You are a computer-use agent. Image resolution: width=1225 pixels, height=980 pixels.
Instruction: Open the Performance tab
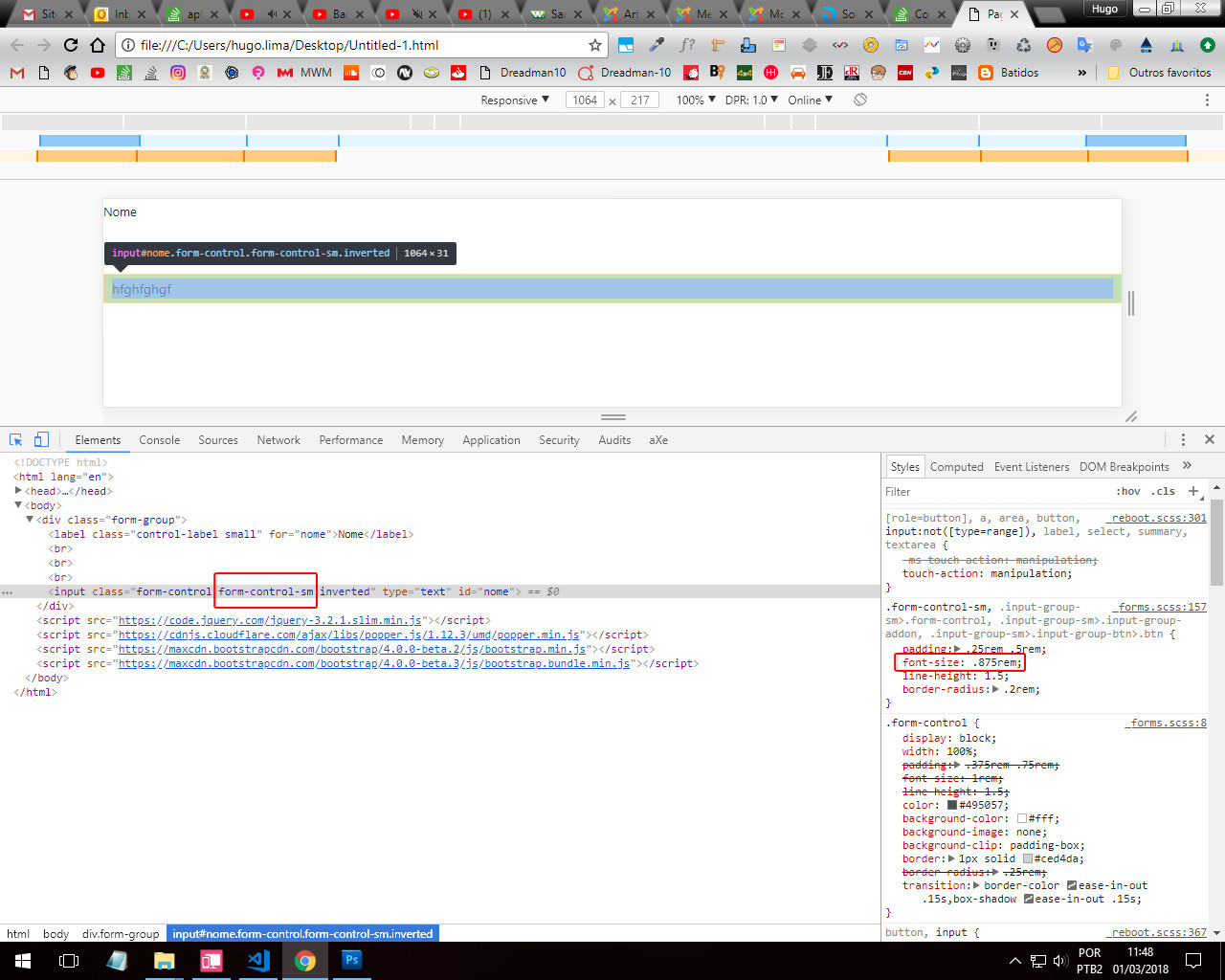(x=350, y=440)
